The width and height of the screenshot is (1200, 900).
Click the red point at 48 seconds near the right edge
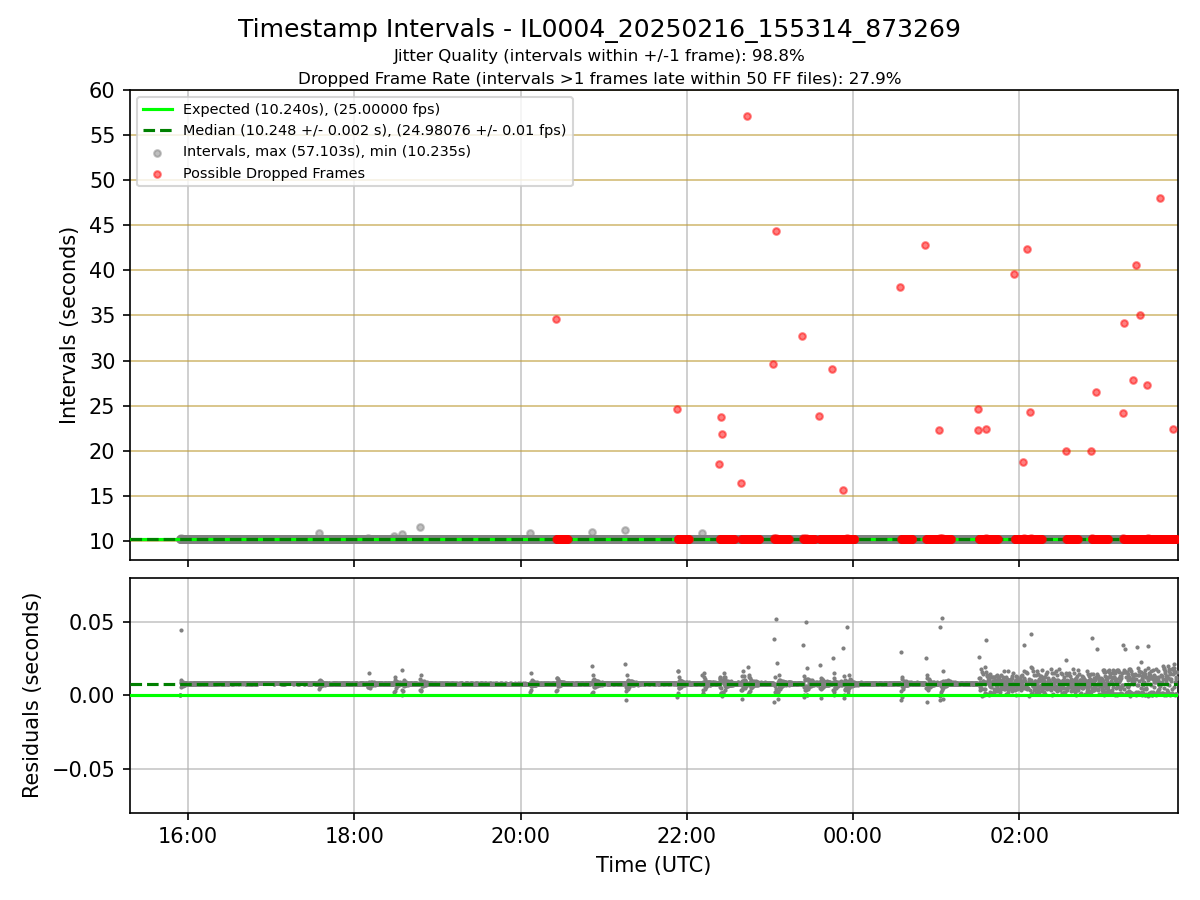click(1160, 198)
